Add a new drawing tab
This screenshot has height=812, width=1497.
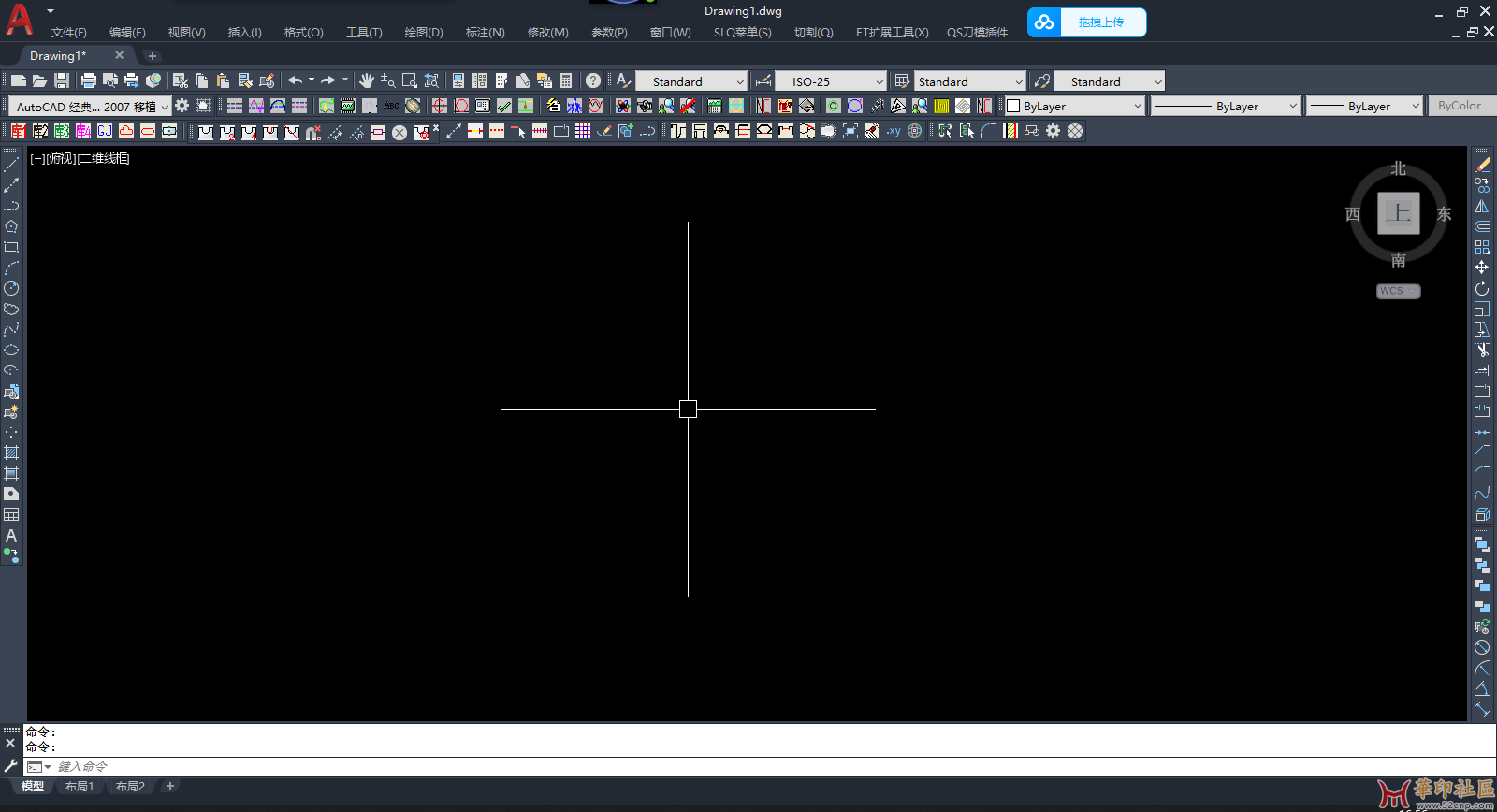coord(153,56)
